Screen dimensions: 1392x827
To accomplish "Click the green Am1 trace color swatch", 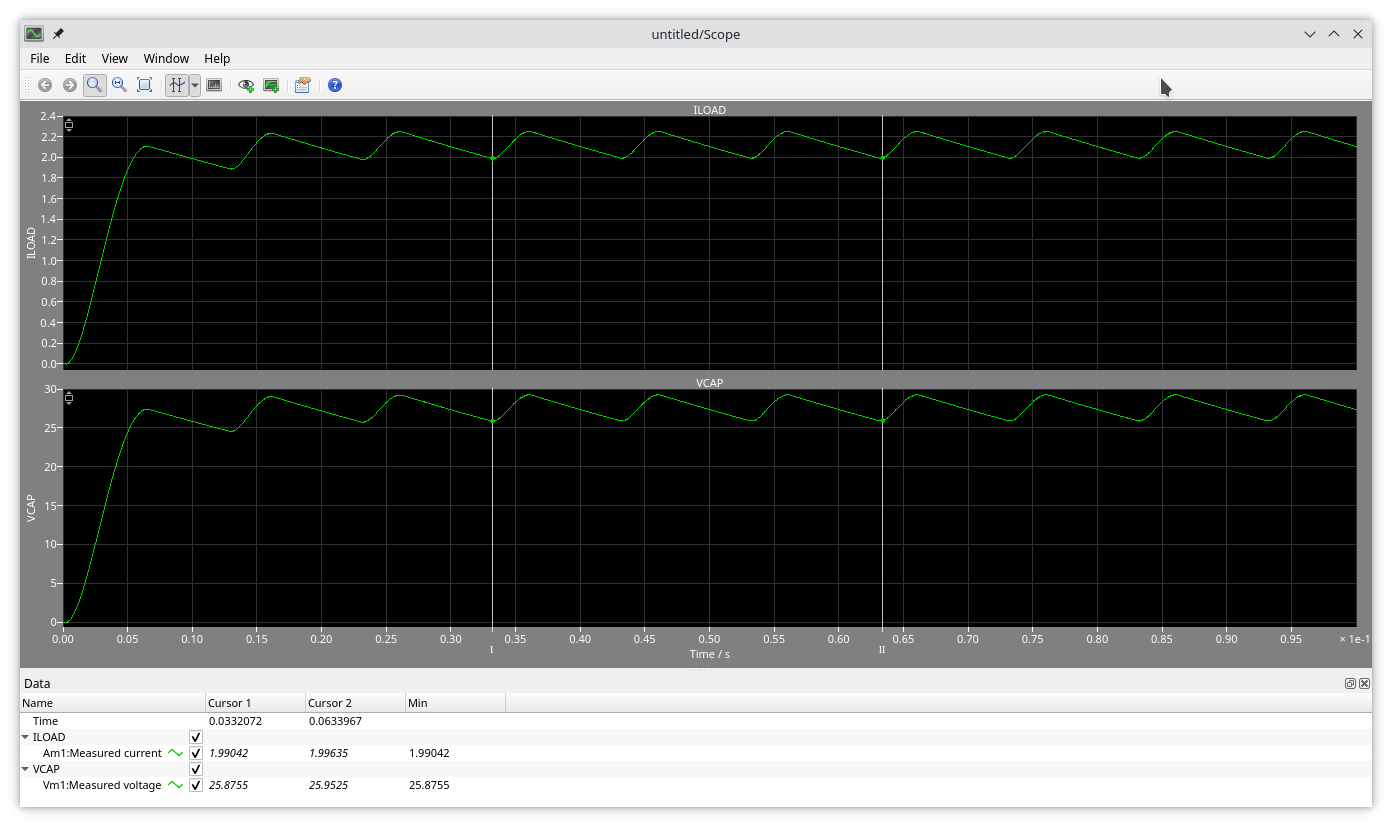I will click(176, 753).
